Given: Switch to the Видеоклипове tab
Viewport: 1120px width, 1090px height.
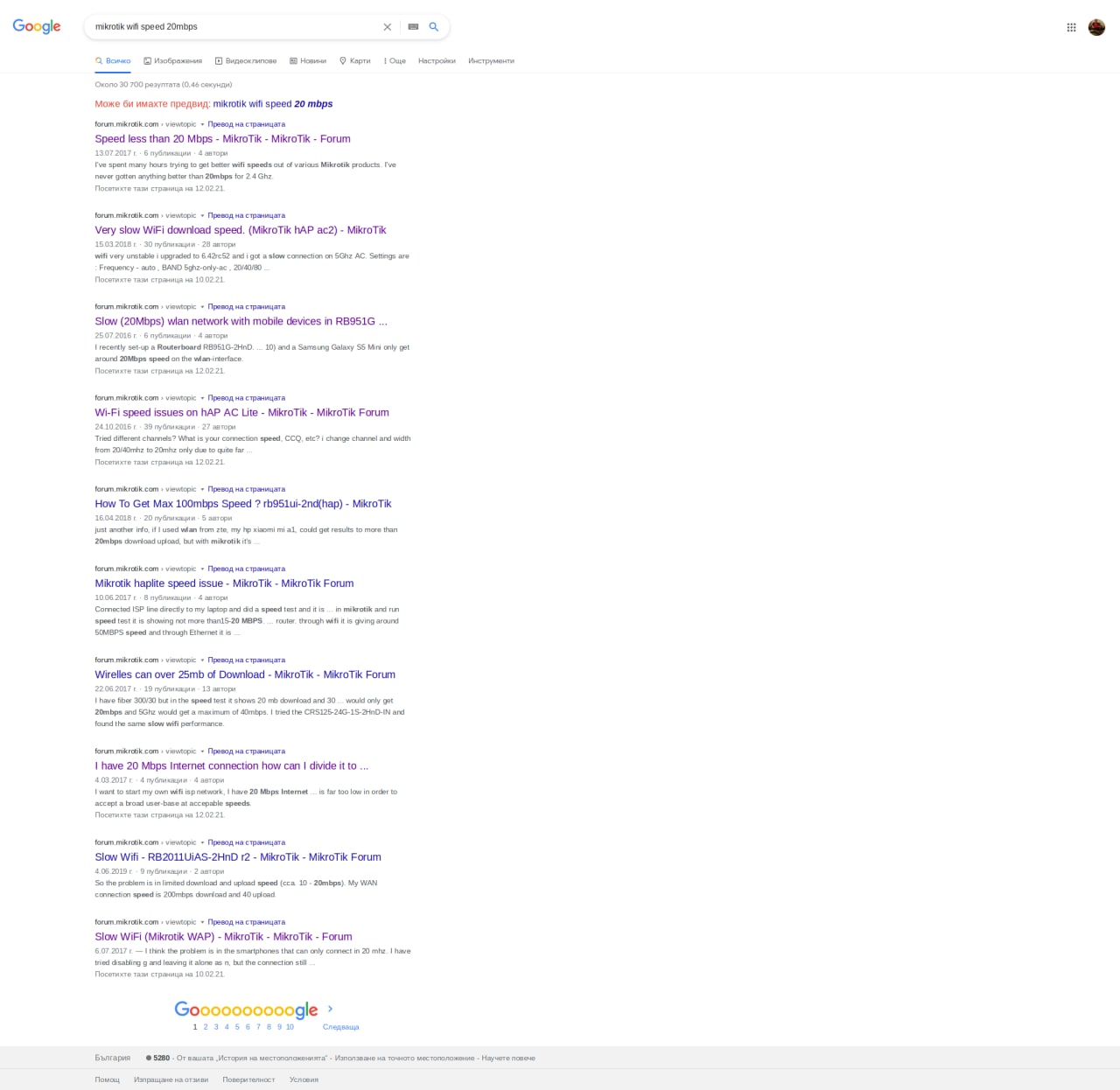Looking at the screenshot, I should point(246,61).
